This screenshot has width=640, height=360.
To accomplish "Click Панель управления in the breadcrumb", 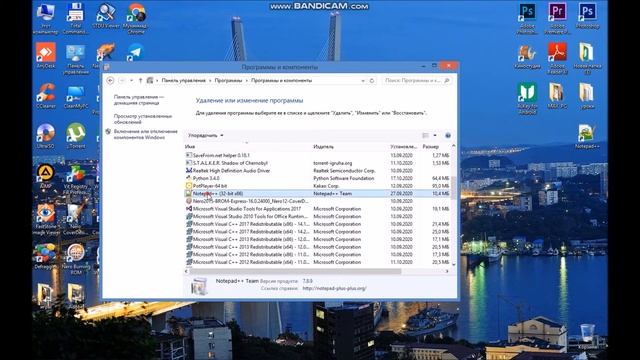I will [184, 80].
